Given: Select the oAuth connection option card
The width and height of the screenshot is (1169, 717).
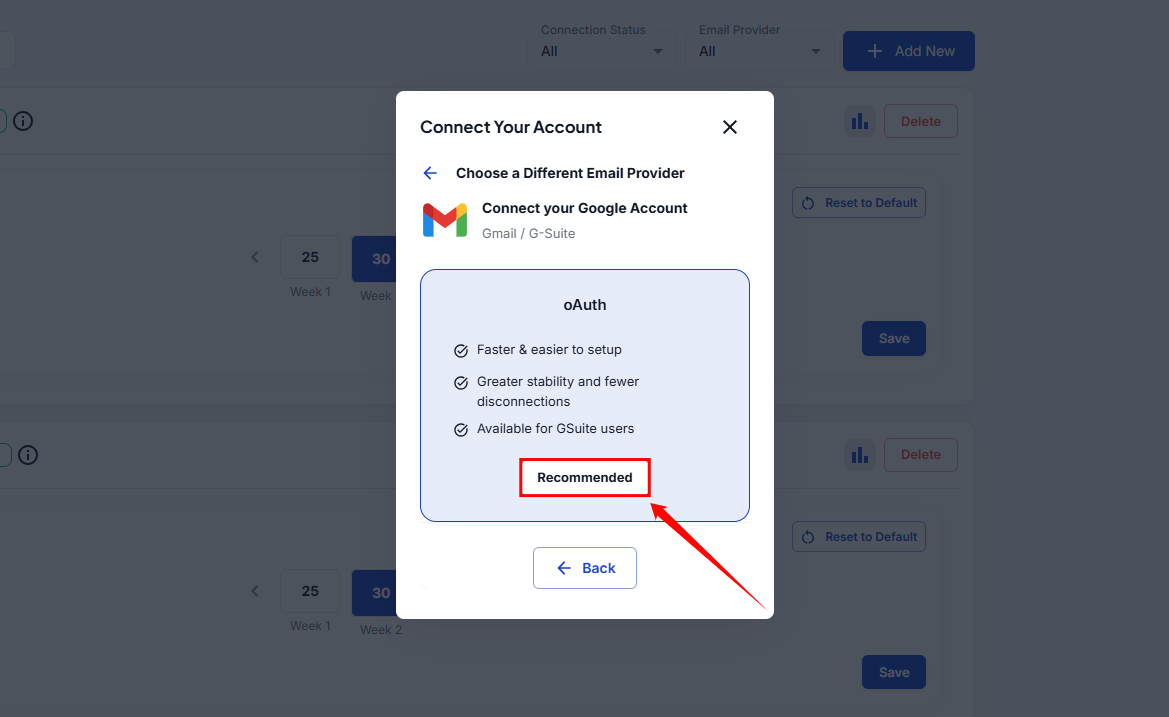Looking at the screenshot, I should coord(585,395).
